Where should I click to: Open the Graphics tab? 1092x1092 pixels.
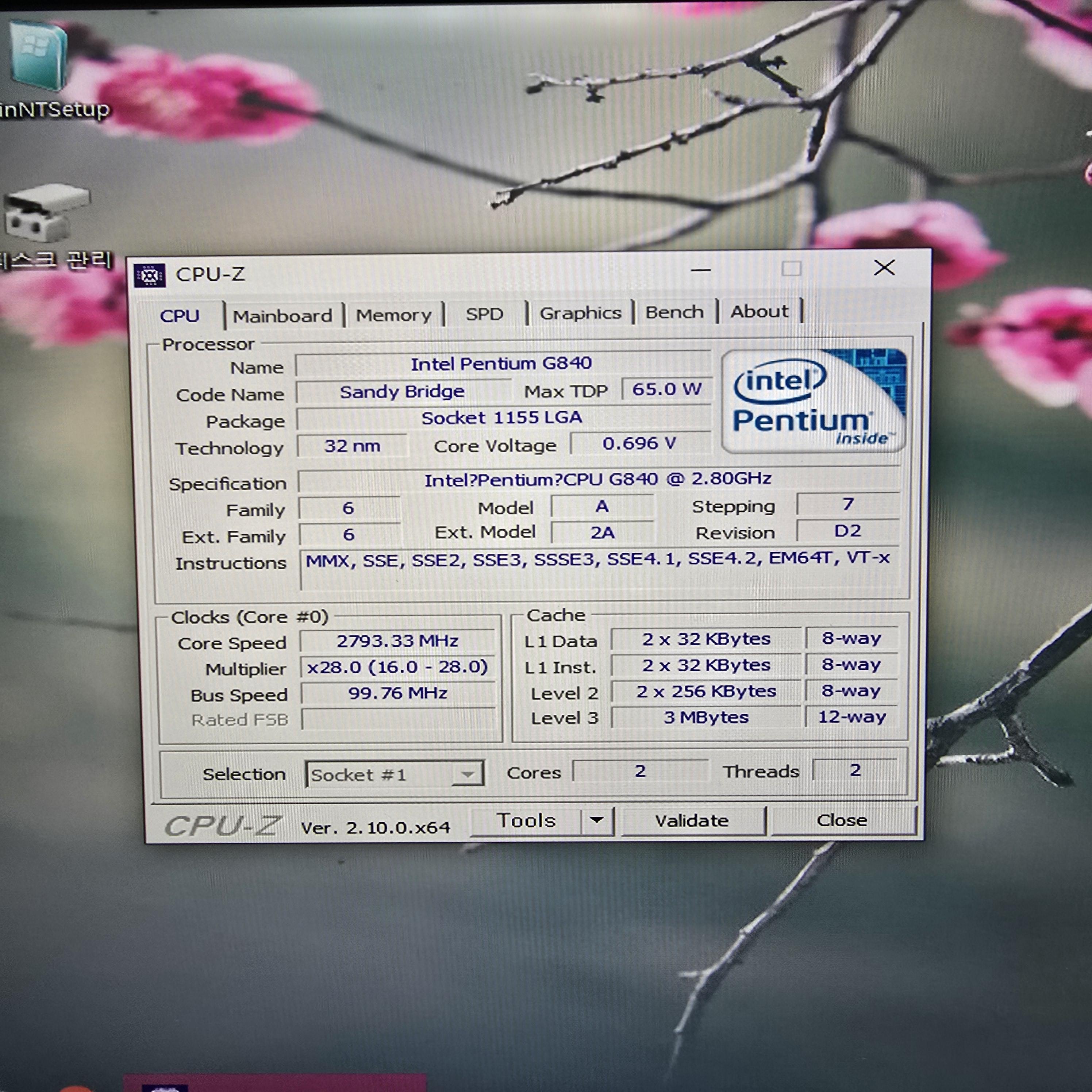click(x=580, y=312)
